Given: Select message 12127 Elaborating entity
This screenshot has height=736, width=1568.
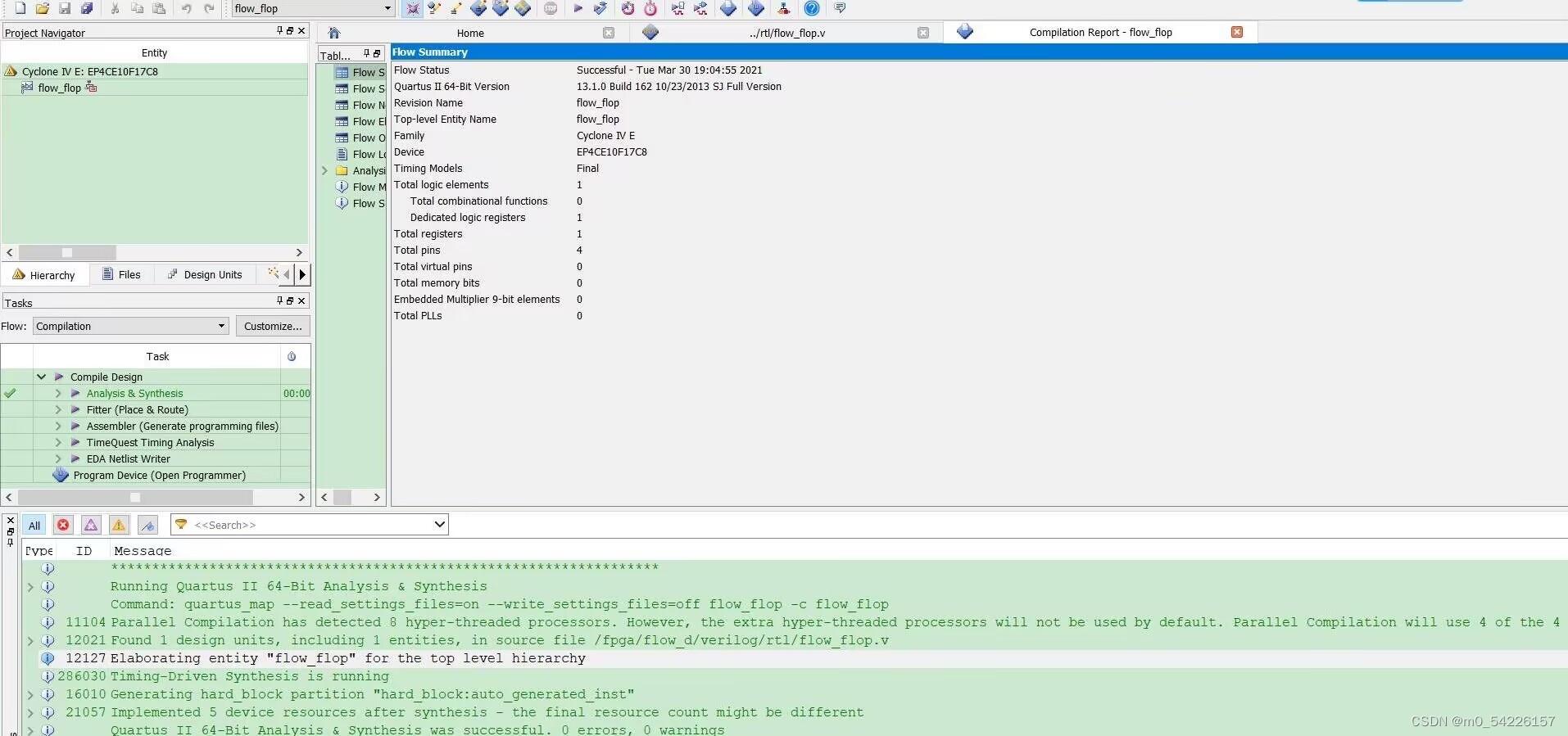Looking at the screenshot, I should pos(795,658).
